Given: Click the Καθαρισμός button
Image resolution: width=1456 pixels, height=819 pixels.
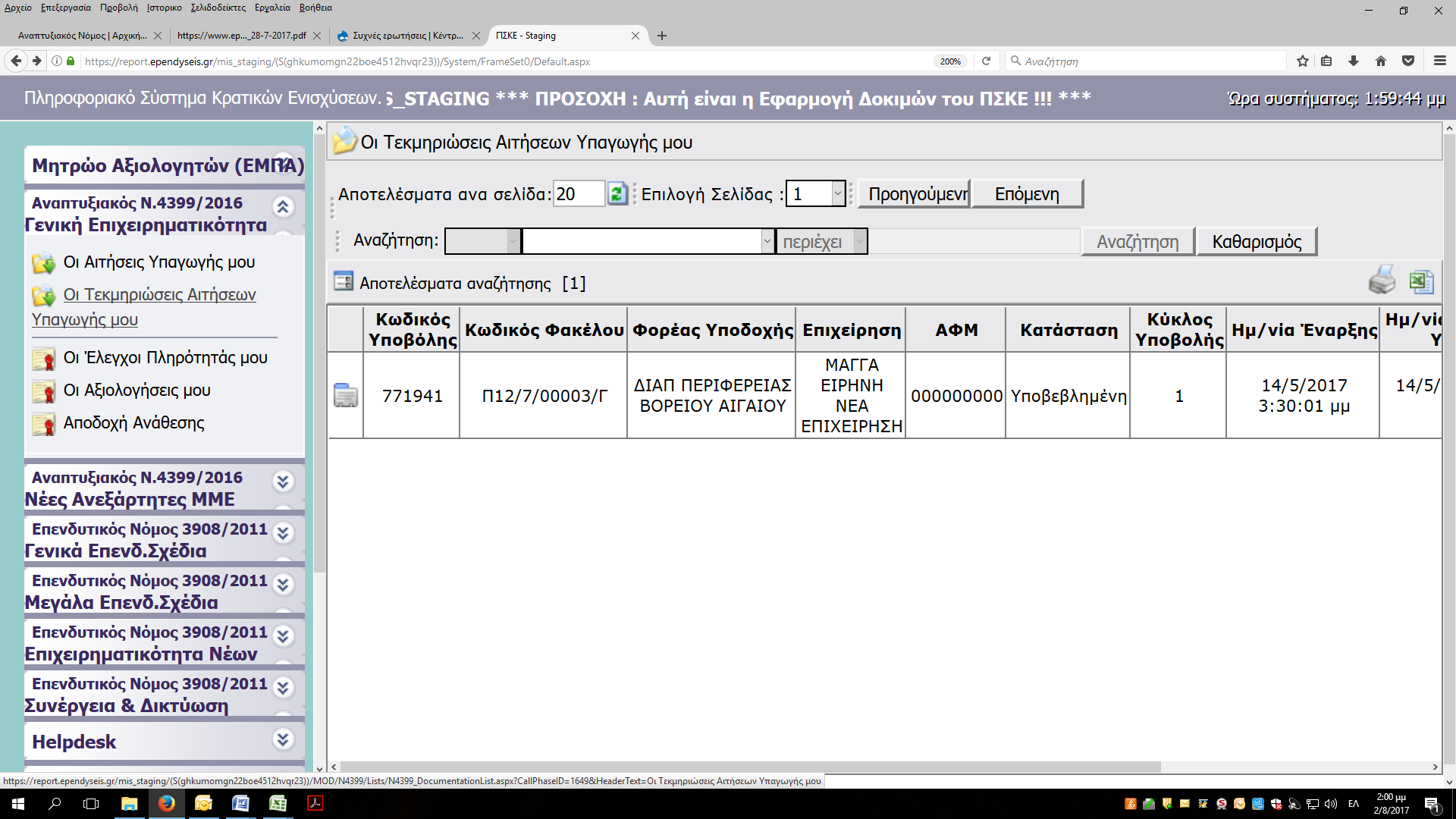Looking at the screenshot, I should coord(1256,242).
